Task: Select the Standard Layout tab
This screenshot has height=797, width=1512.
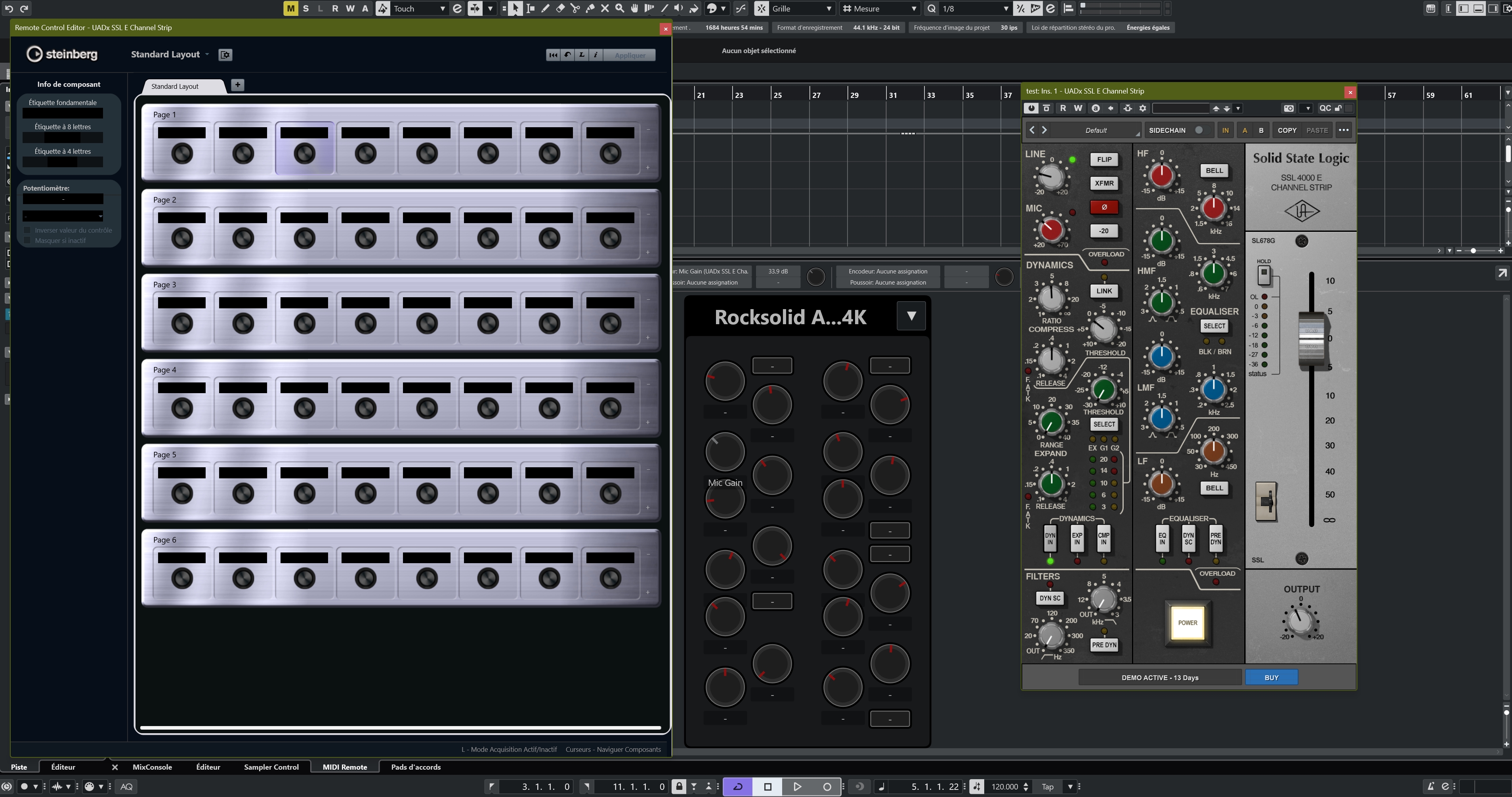Action: 184,86
